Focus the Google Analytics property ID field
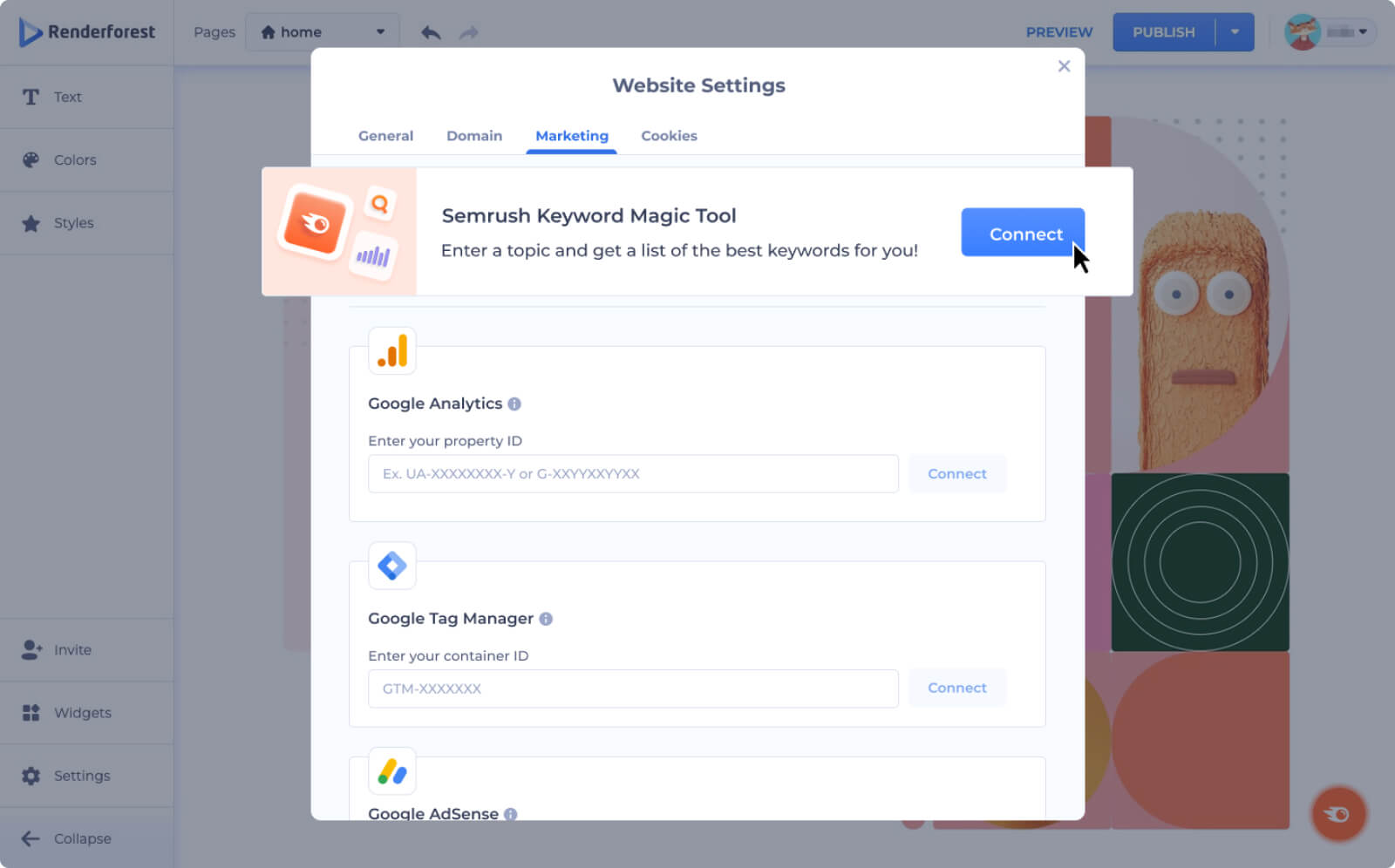 tap(633, 474)
